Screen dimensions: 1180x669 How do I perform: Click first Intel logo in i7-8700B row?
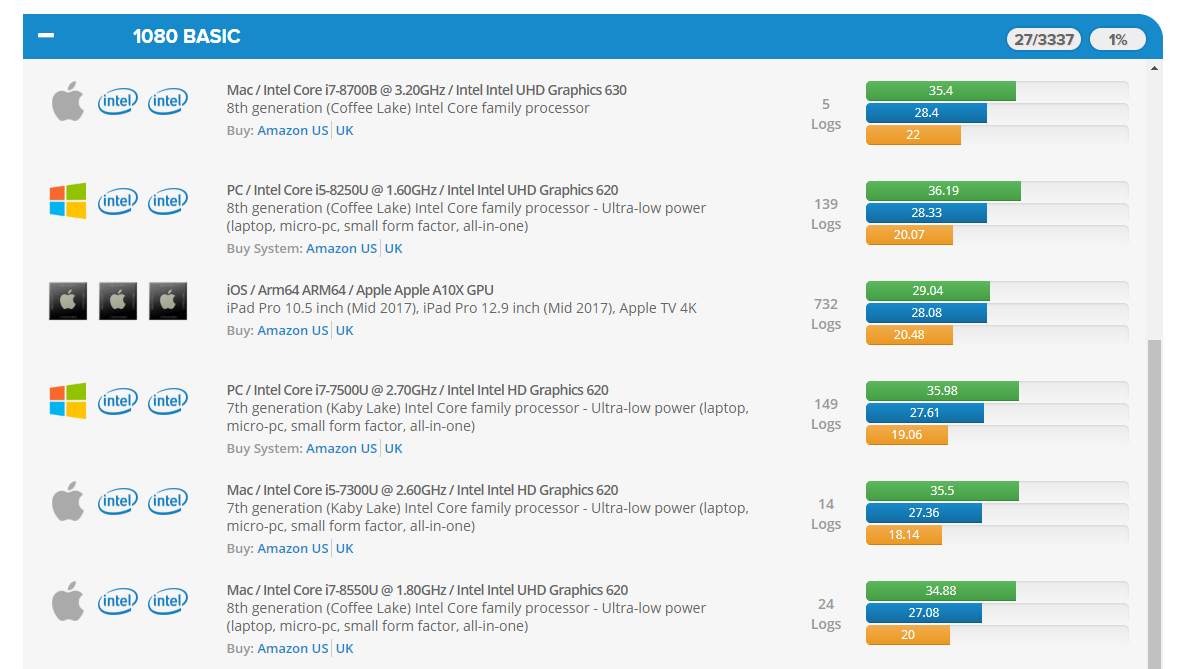click(117, 101)
